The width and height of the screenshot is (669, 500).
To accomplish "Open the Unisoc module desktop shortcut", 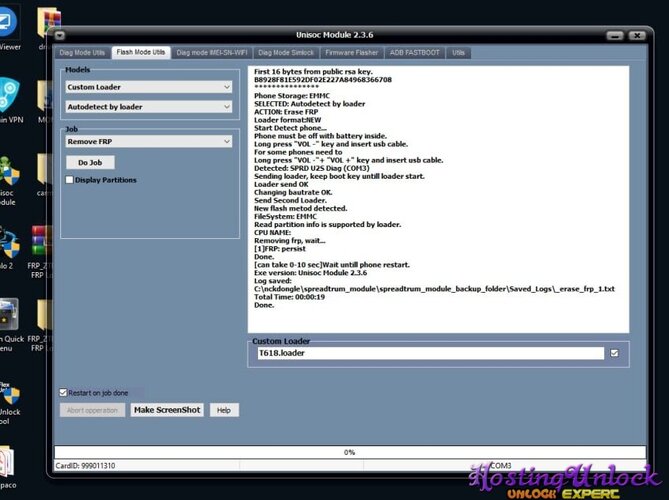I will [10, 171].
